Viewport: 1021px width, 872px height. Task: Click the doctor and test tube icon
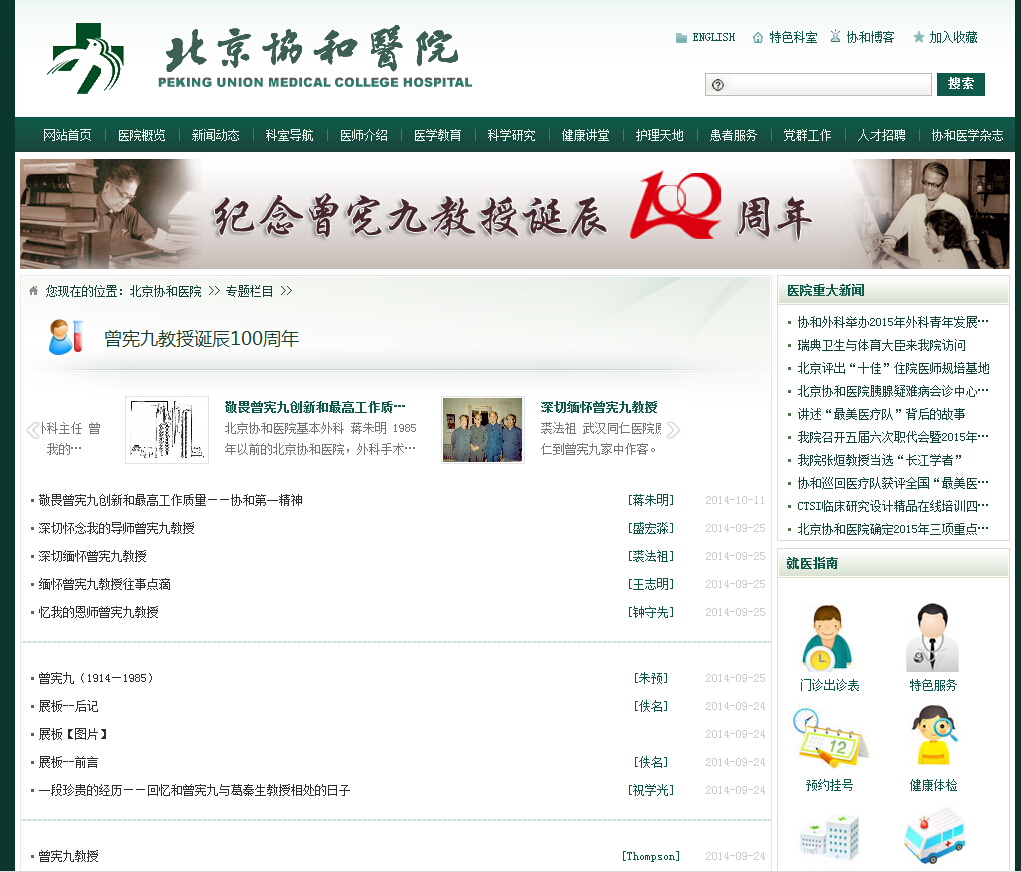pyautogui.click(x=66, y=337)
